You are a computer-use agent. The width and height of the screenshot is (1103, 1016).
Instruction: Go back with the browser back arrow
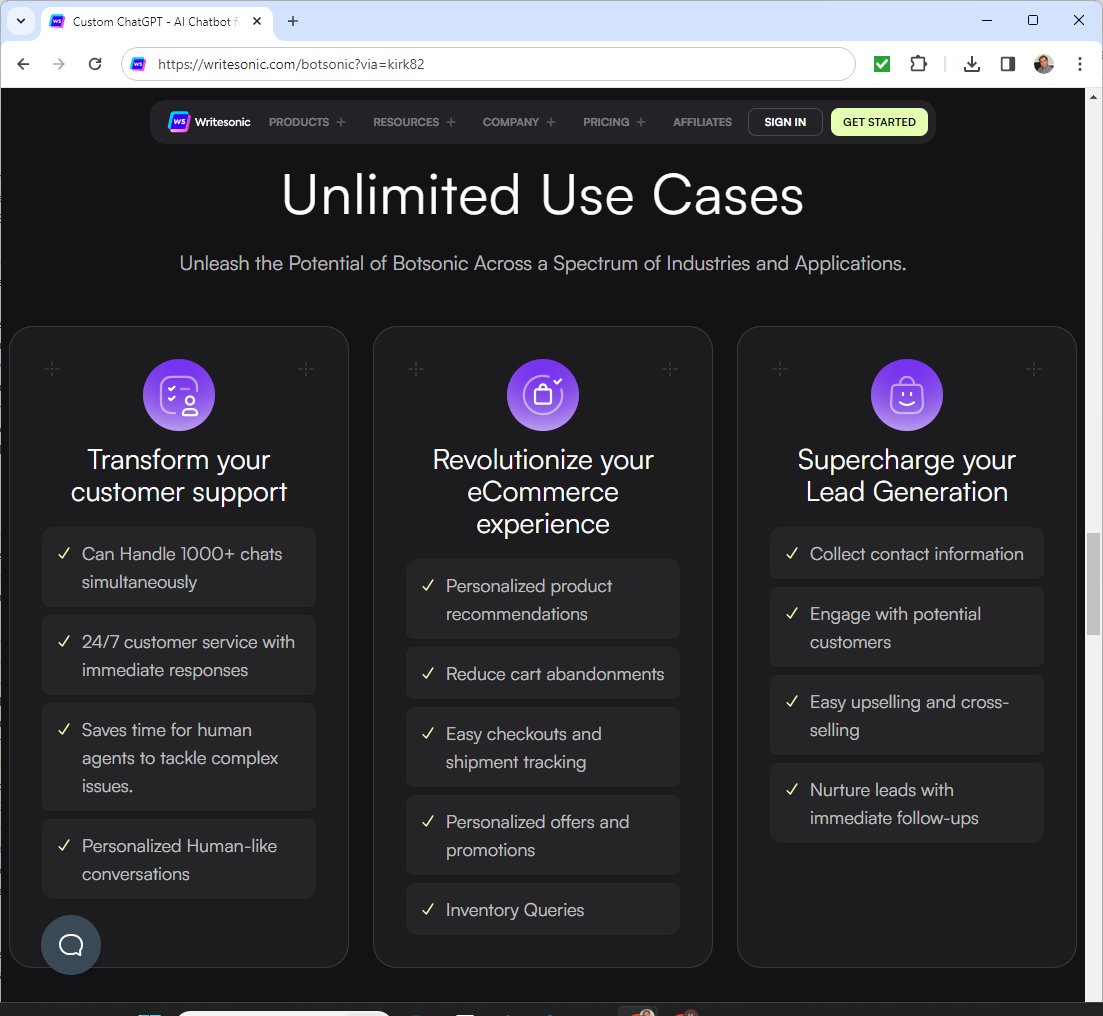23,64
